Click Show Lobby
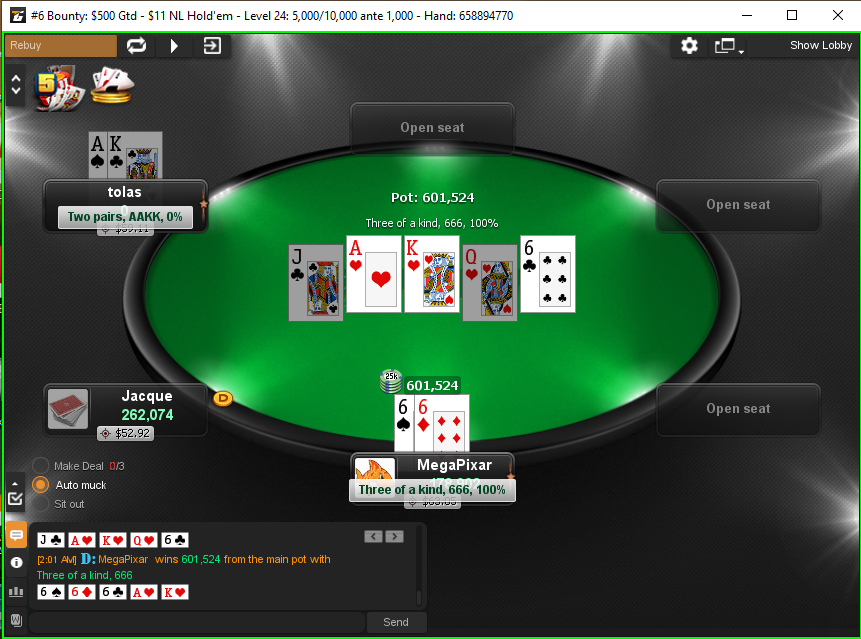The image size is (861, 639). pos(820,46)
